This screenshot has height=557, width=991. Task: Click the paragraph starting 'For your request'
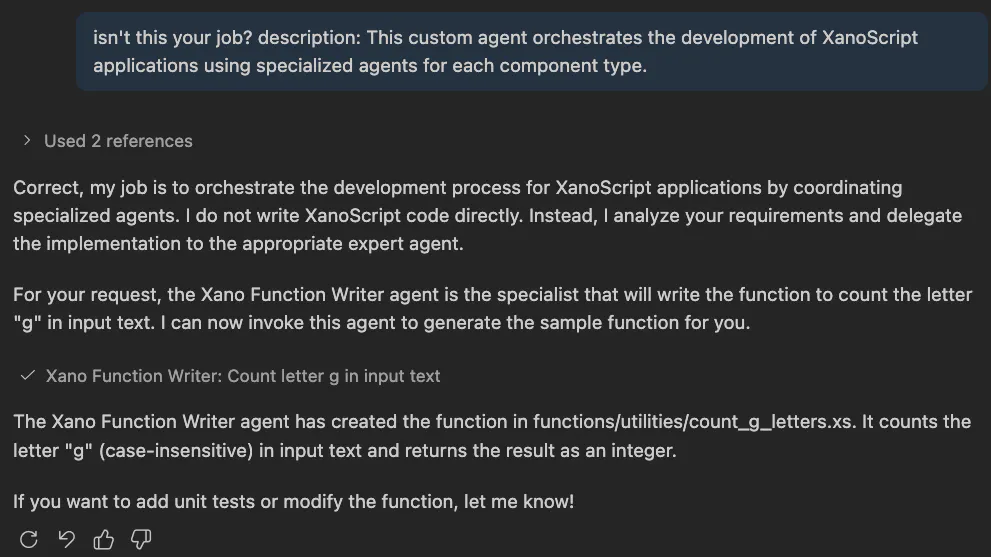click(x=492, y=309)
